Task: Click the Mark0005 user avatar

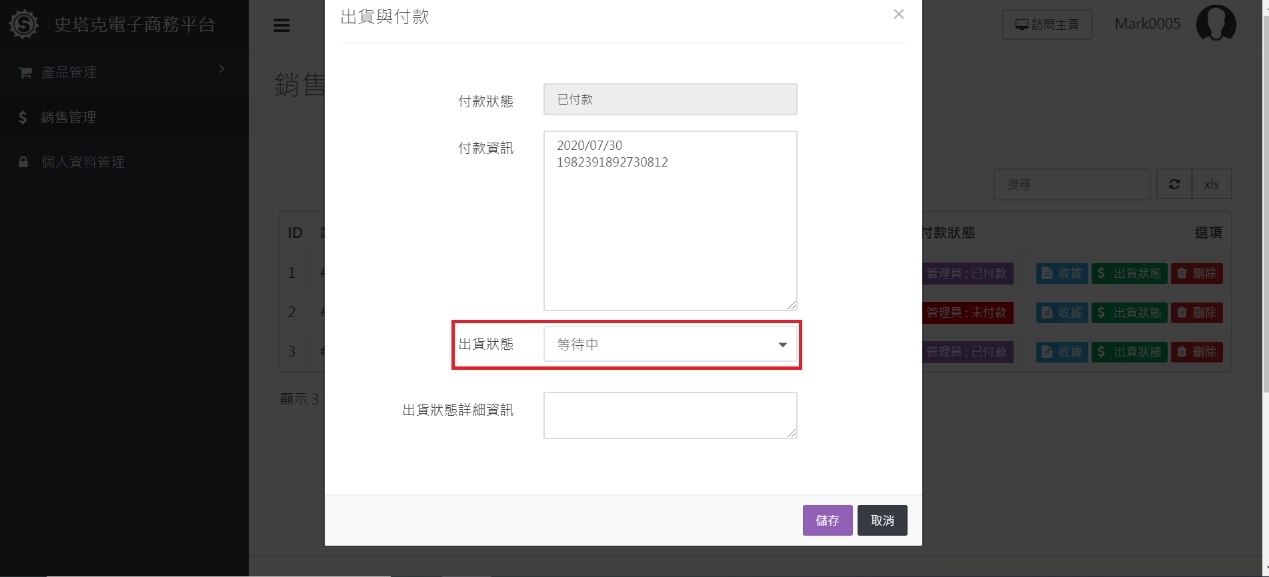Action: coord(1216,24)
